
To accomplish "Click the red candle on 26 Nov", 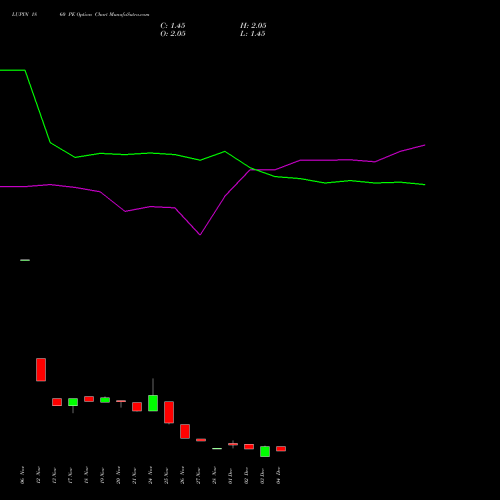I will pyautogui.click(x=185, y=431).
